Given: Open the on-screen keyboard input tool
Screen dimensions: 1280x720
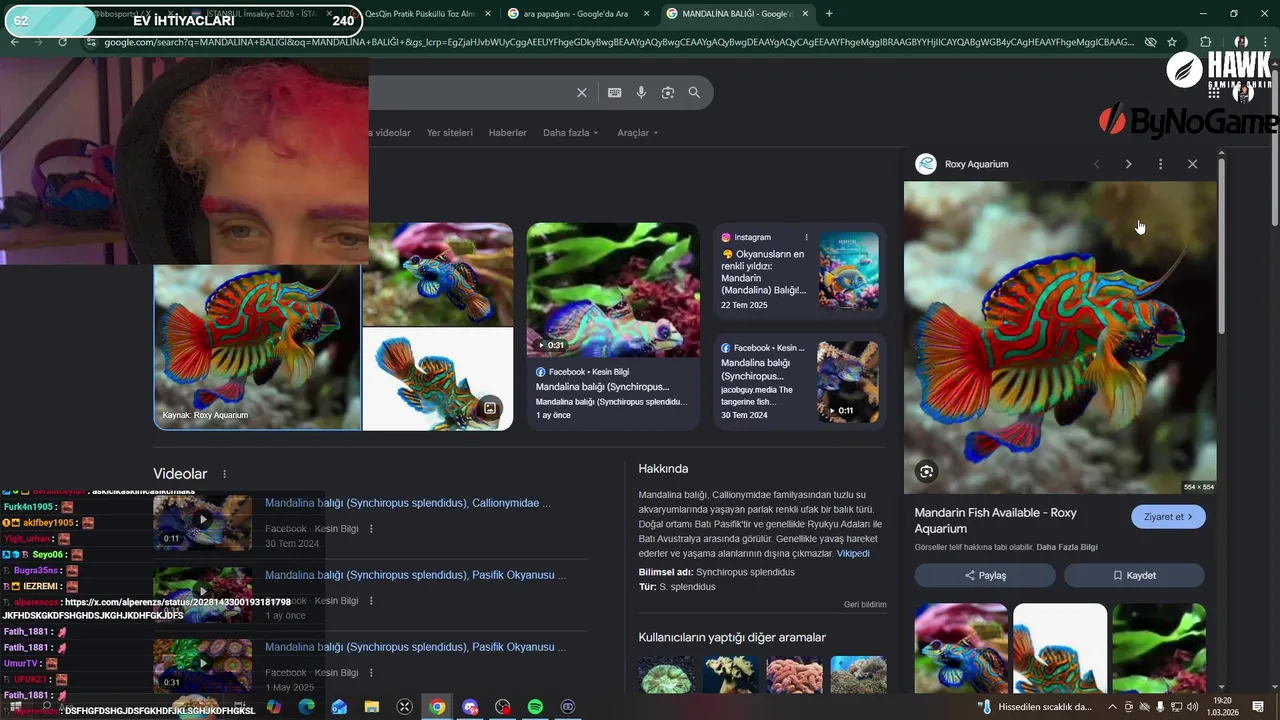Looking at the screenshot, I should click(615, 92).
